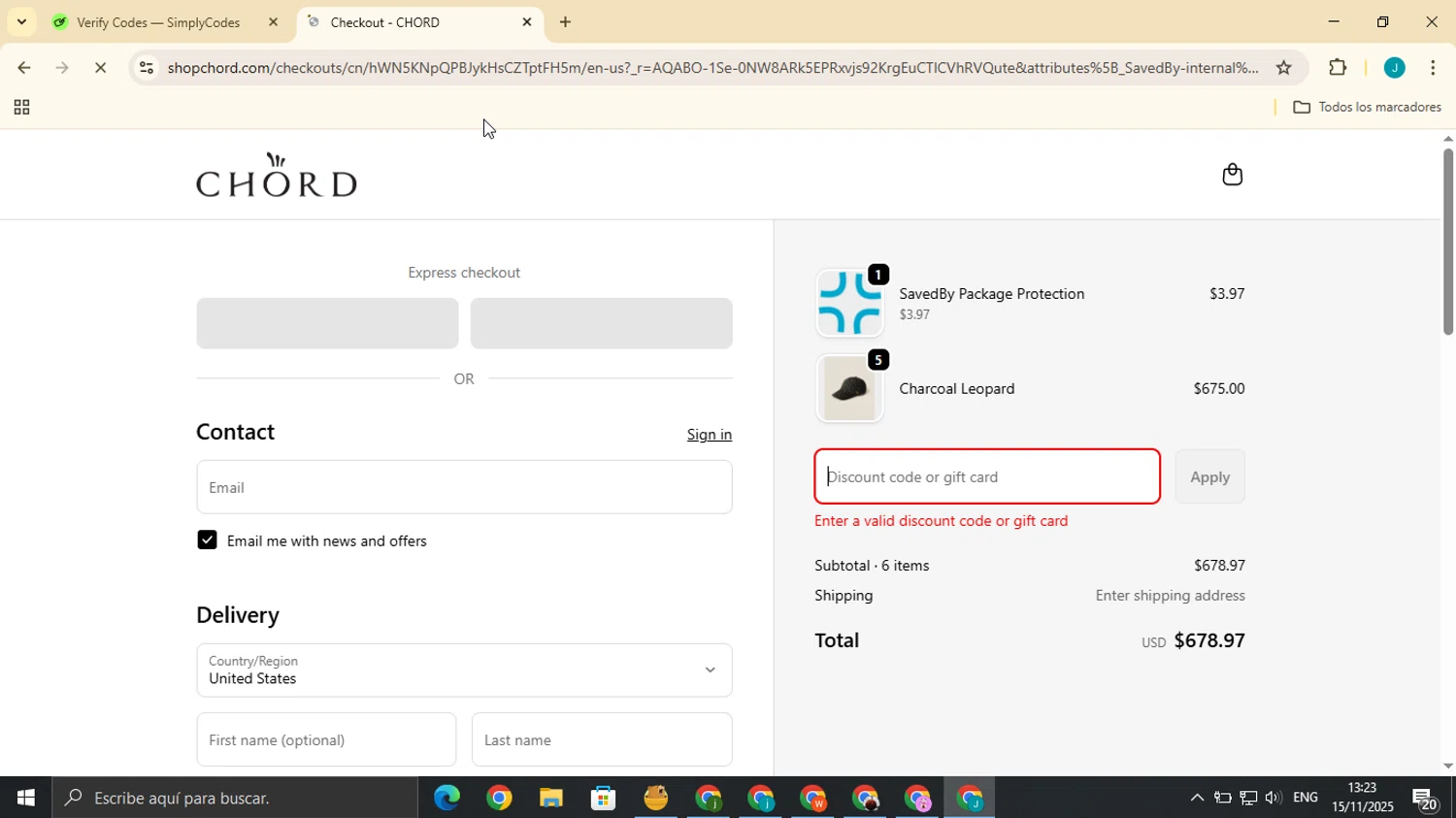
Task: Click the address bar URL
Action: [712, 68]
